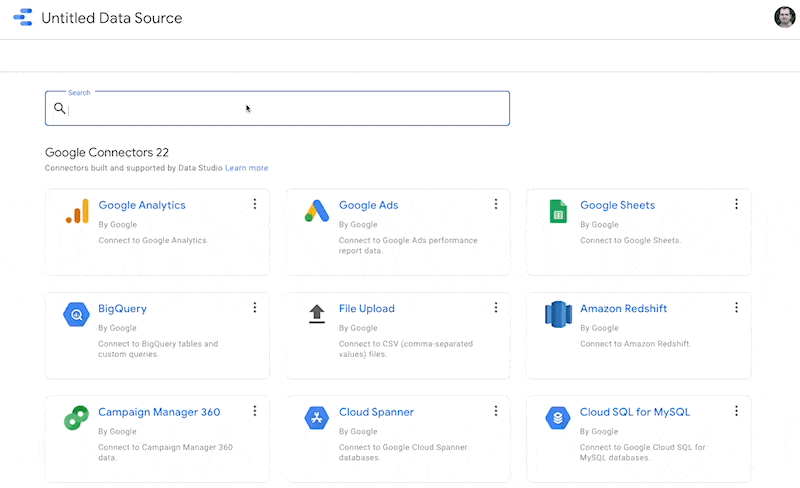
Task: Click the Cloud SQL for MySQL icon
Action: pos(558,418)
